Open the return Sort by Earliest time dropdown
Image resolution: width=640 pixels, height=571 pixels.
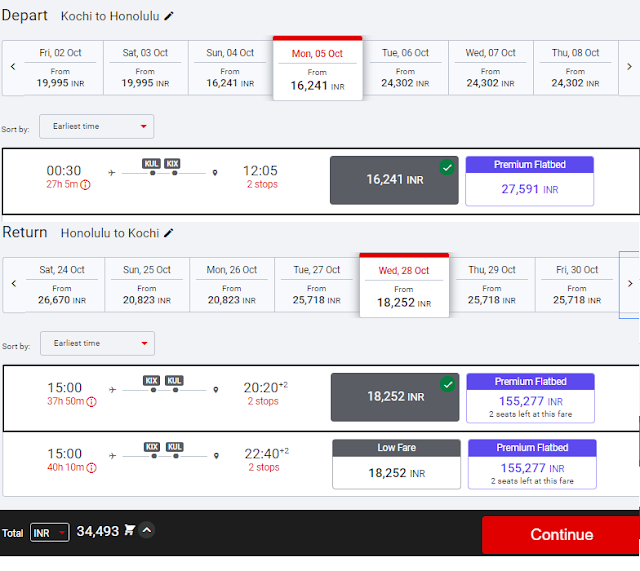coord(98,343)
